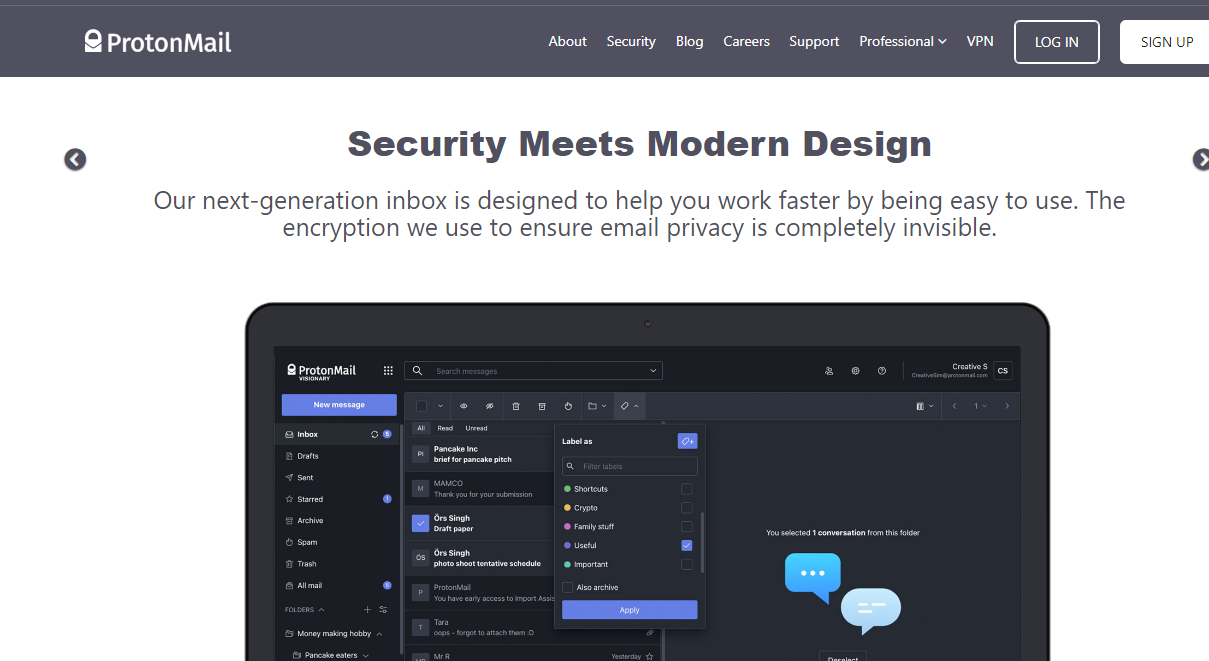The height and width of the screenshot is (661, 1209).
Task: Mark as read using the eye icon
Action: coord(464,406)
